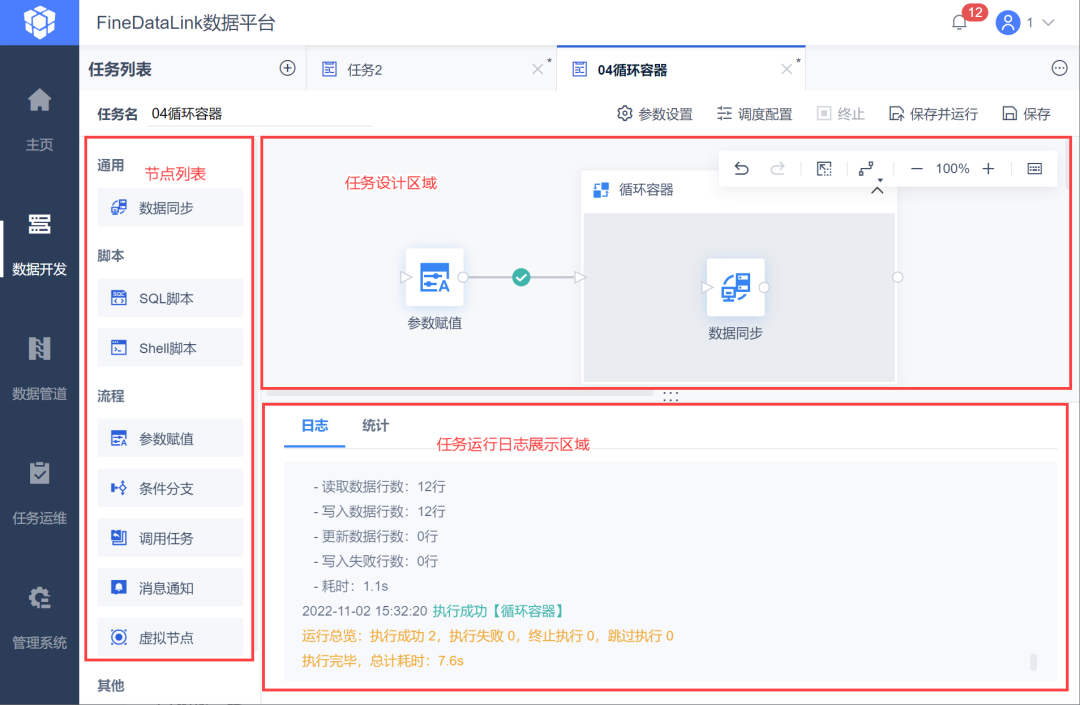Switch to the 04循环容器 tab
The image size is (1080, 705).
tap(632, 70)
